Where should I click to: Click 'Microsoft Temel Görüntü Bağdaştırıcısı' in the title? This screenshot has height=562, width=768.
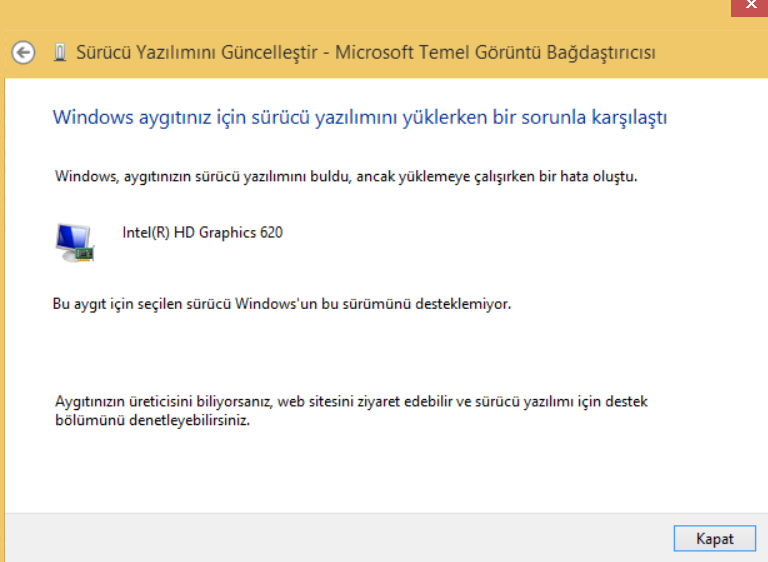496,52
